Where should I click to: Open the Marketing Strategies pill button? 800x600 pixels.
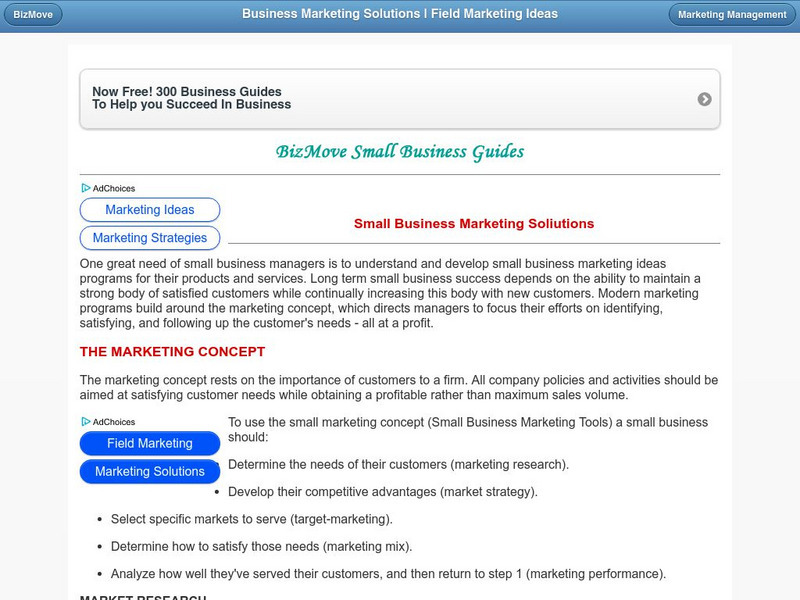[x=149, y=238]
